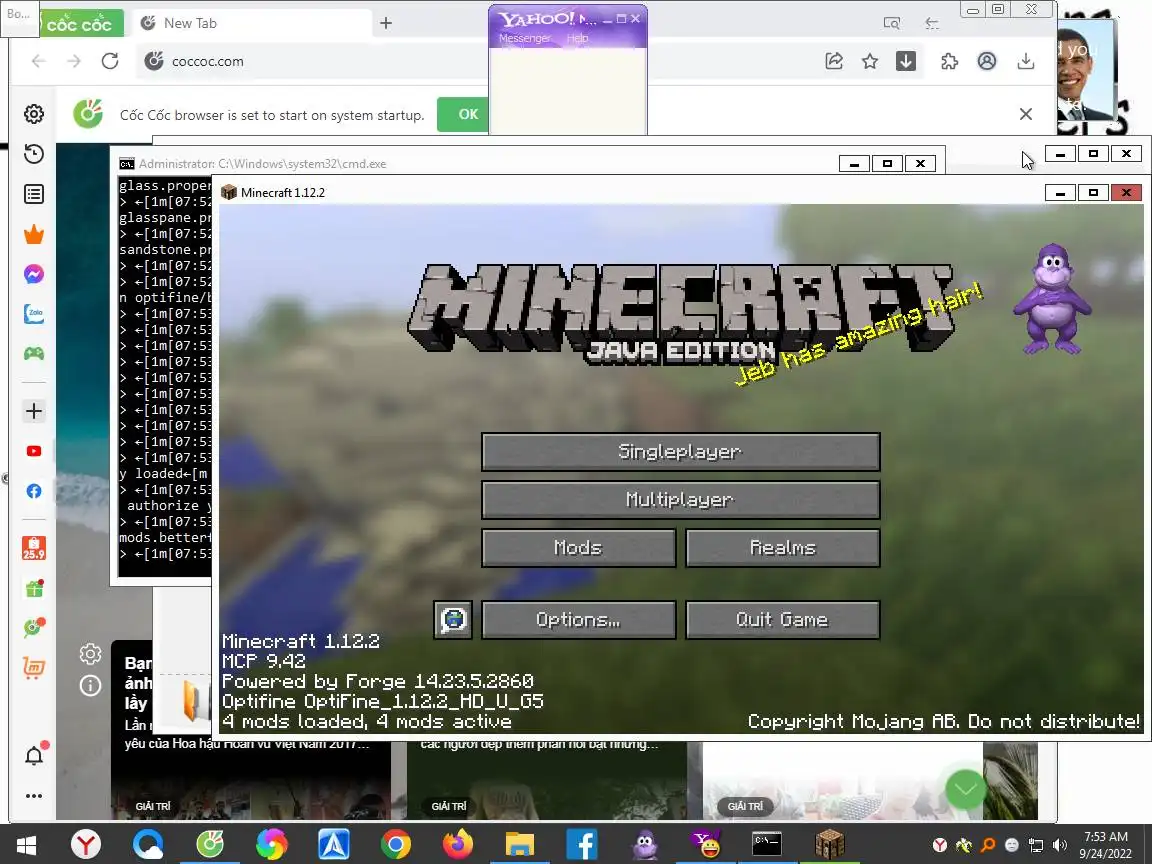Dismiss the Cốc Cốc startup notification bar

[x=1026, y=114]
